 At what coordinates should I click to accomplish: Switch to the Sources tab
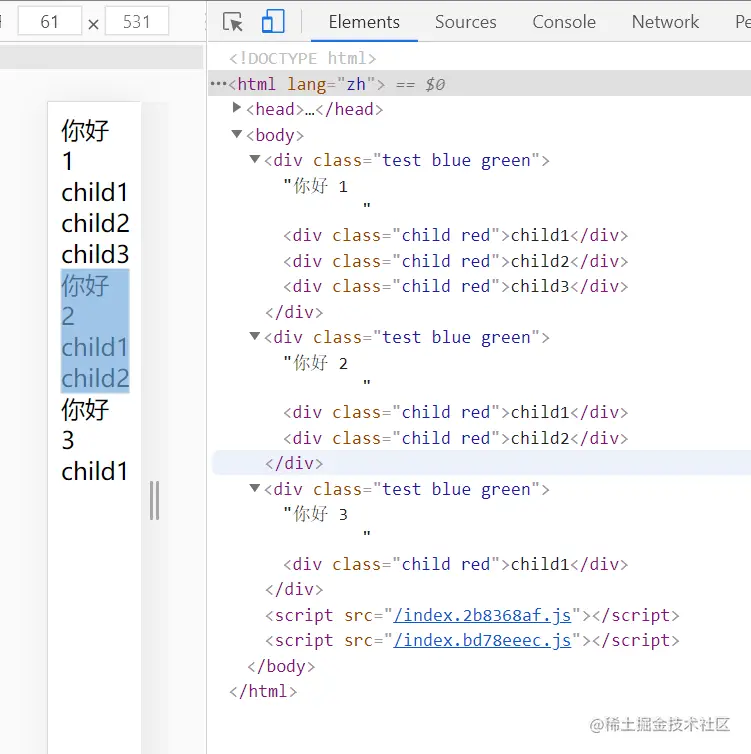(465, 22)
